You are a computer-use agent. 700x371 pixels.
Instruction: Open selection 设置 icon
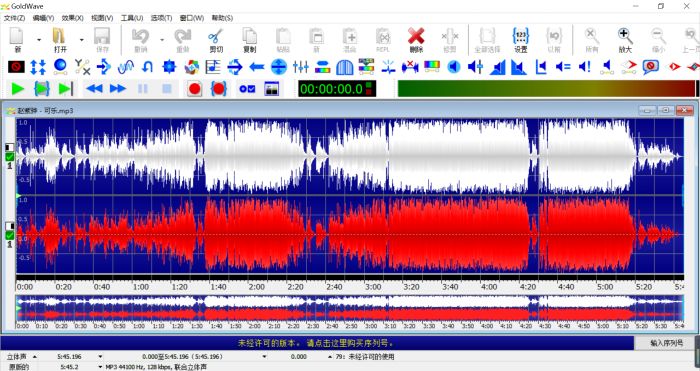(521, 40)
